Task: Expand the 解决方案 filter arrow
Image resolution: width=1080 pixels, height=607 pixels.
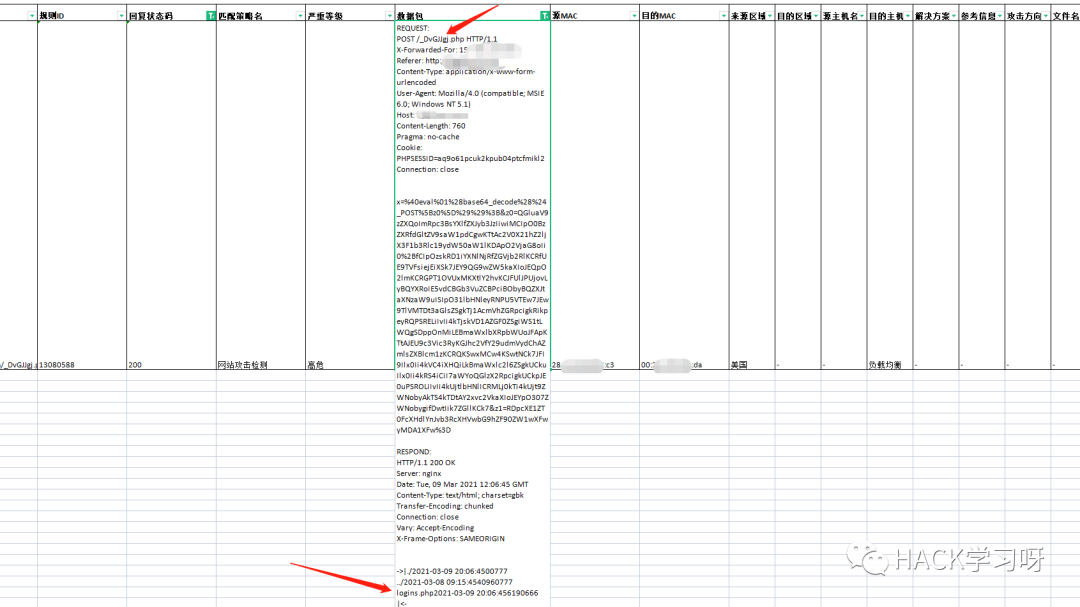Action: tap(953, 16)
